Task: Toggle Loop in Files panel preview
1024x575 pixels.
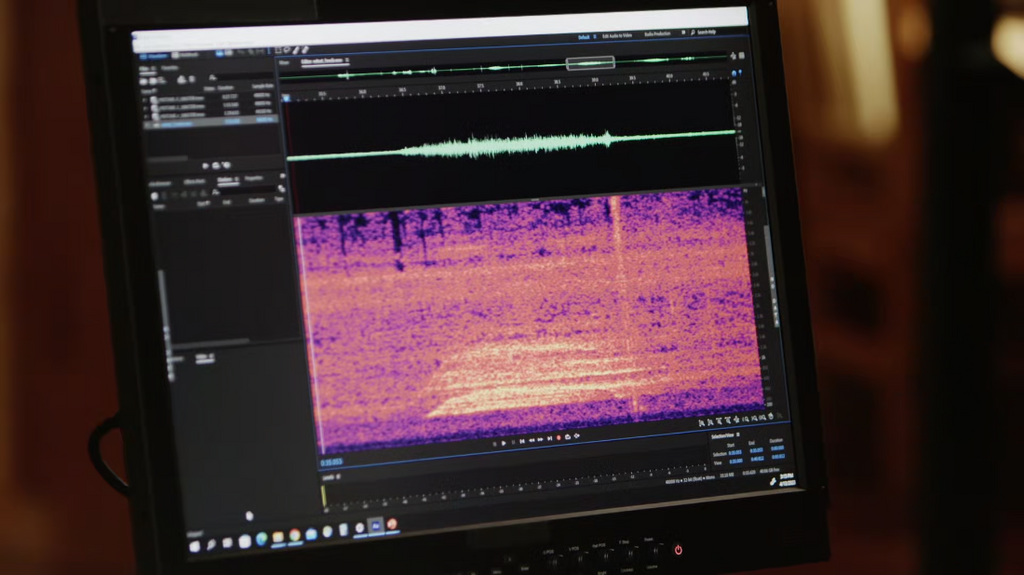Action: click(x=216, y=166)
